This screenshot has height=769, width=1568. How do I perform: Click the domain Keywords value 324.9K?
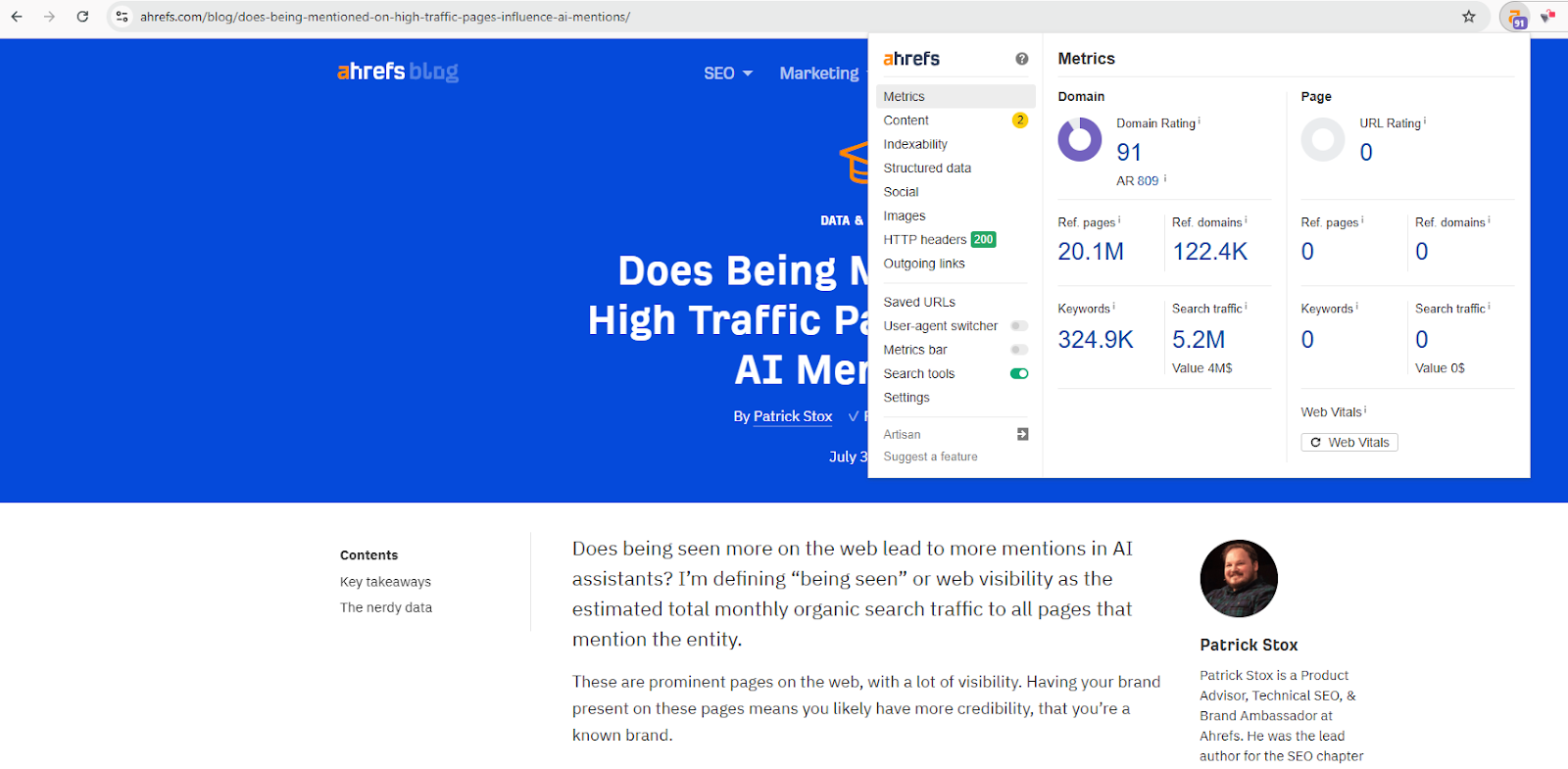[x=1096, y=340]
